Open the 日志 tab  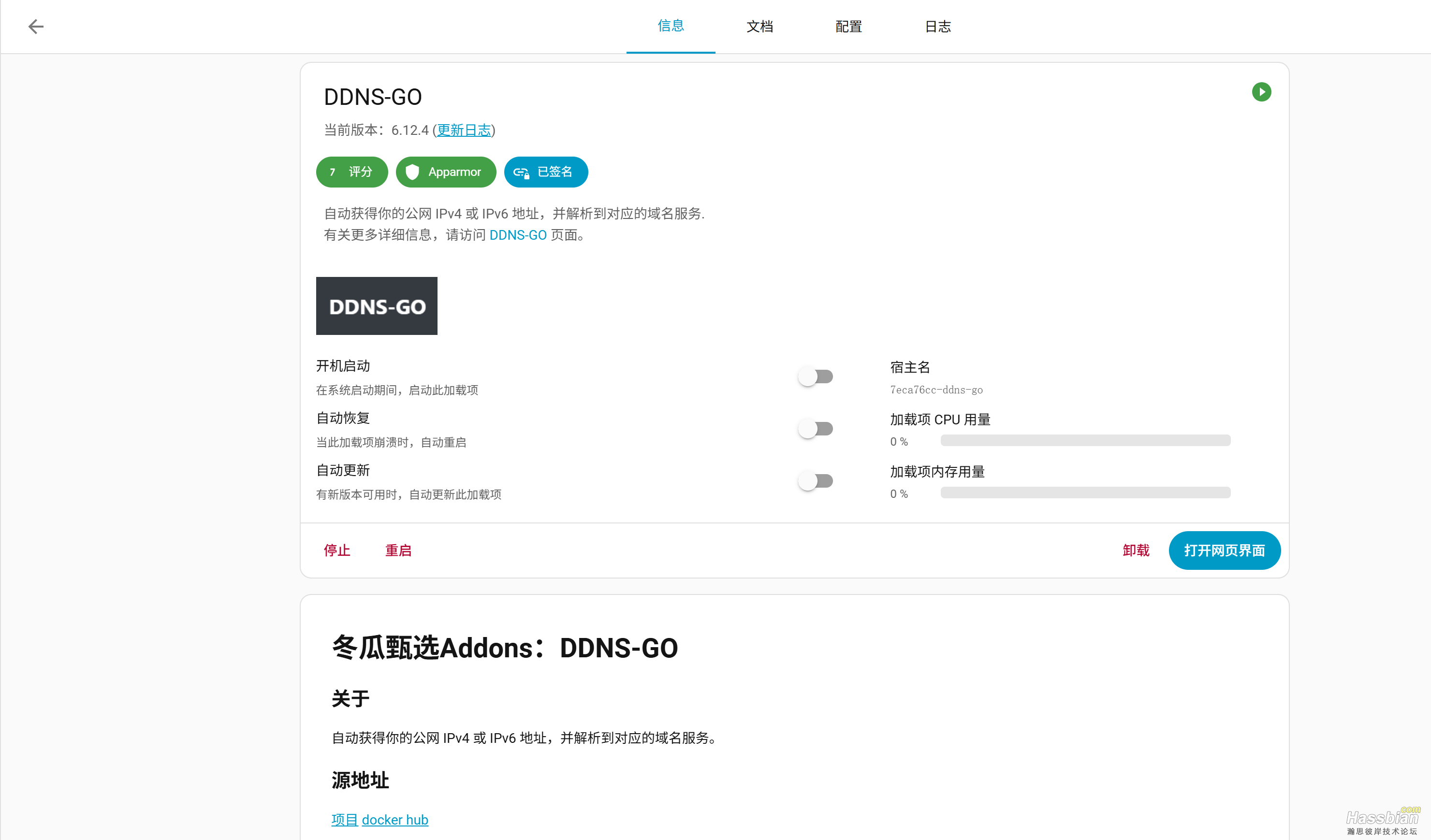[938, 26]
